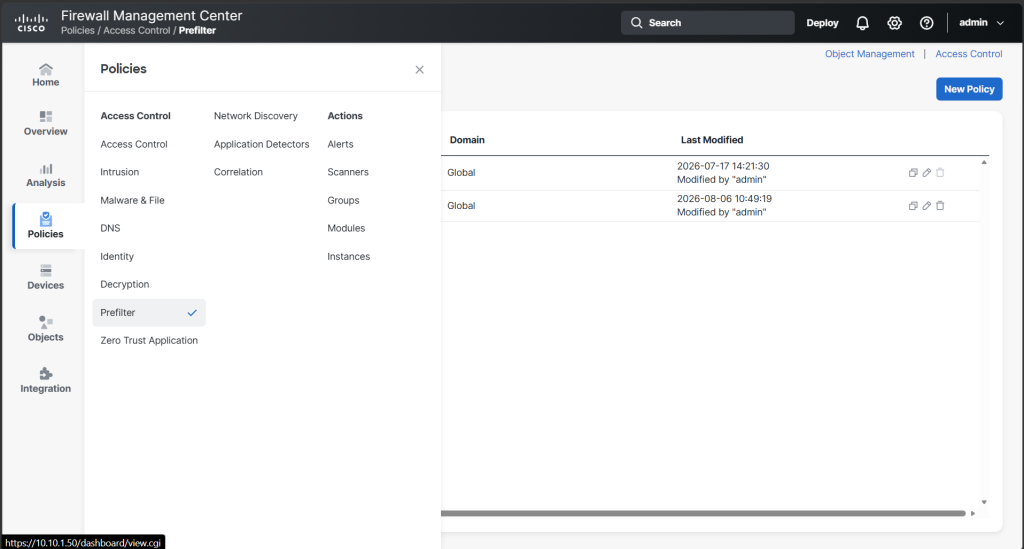This screenshot has height=549, width=1024.
Task: Click the horizontal scrollbar bar
Action: (703, 514)
